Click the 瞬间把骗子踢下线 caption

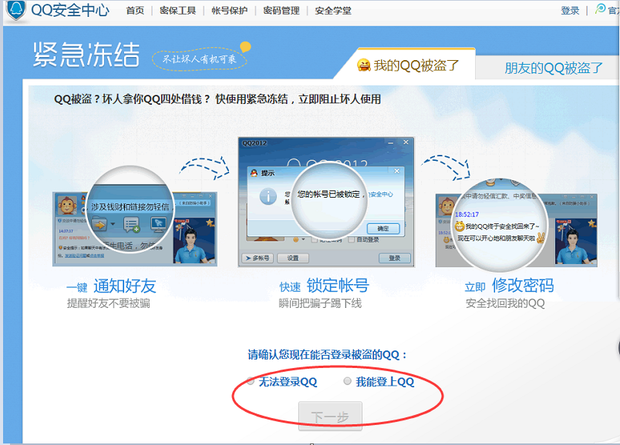pyautogui.click(x=320, y=303)
